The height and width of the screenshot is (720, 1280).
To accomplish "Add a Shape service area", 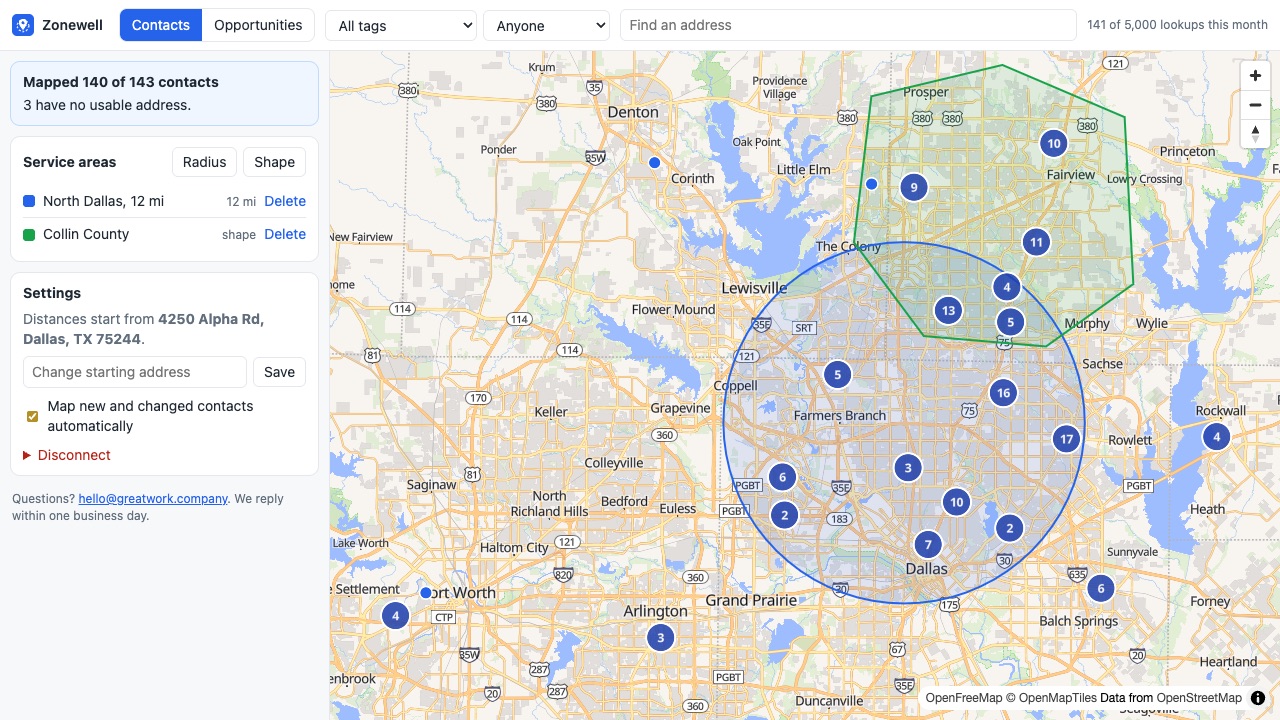I will click(274, 162).
